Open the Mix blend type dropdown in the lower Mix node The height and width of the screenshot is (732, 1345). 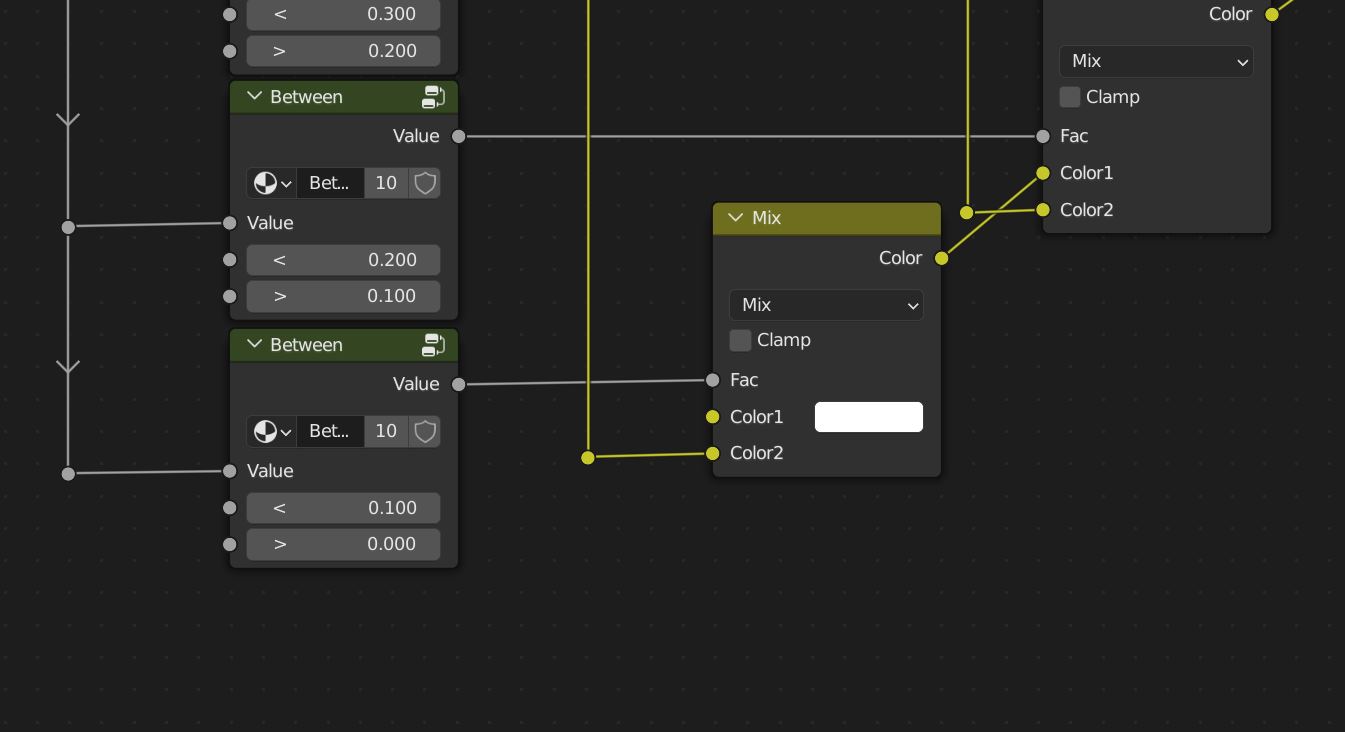(x=826, y=306)
